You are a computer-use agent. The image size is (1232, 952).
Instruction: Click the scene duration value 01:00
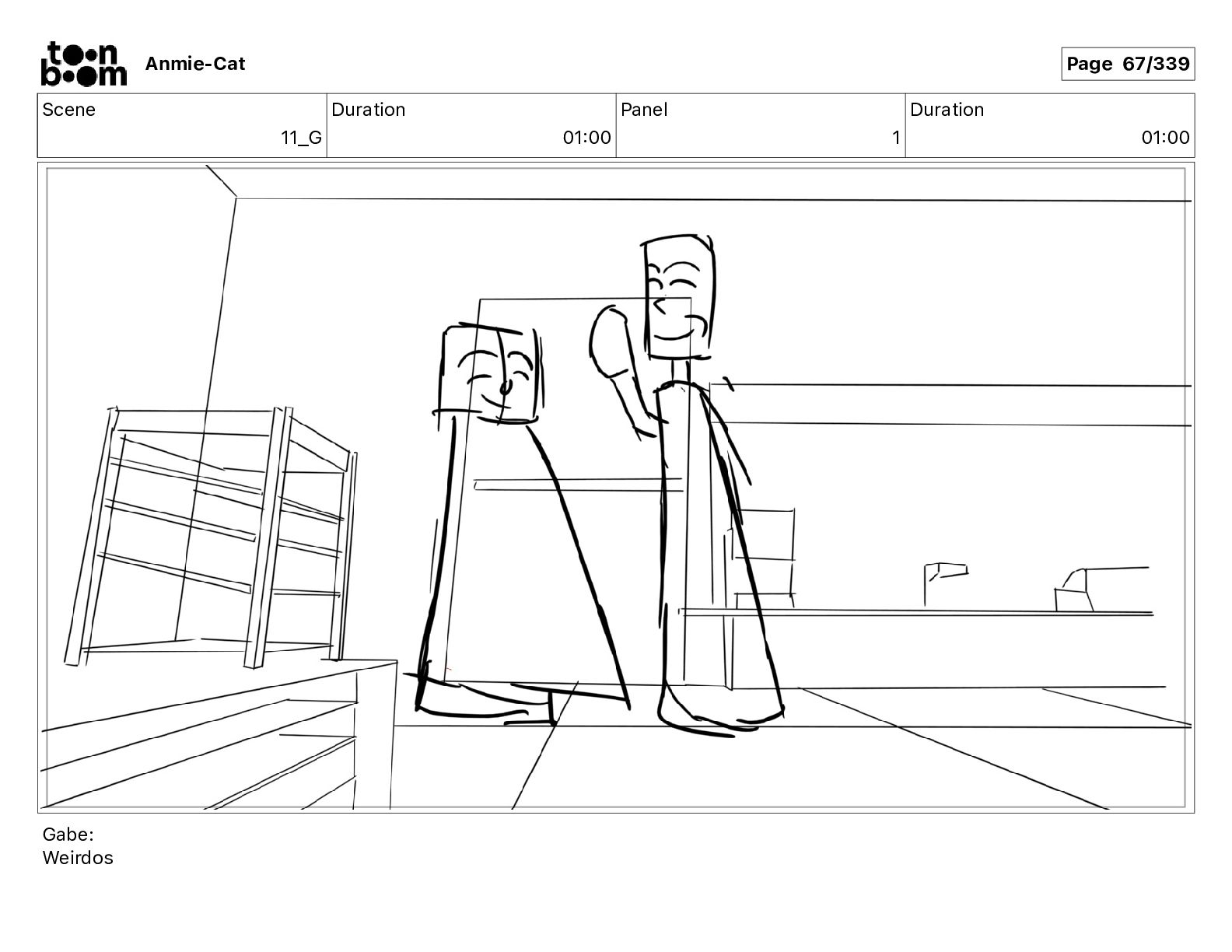(x=587, y=138)
